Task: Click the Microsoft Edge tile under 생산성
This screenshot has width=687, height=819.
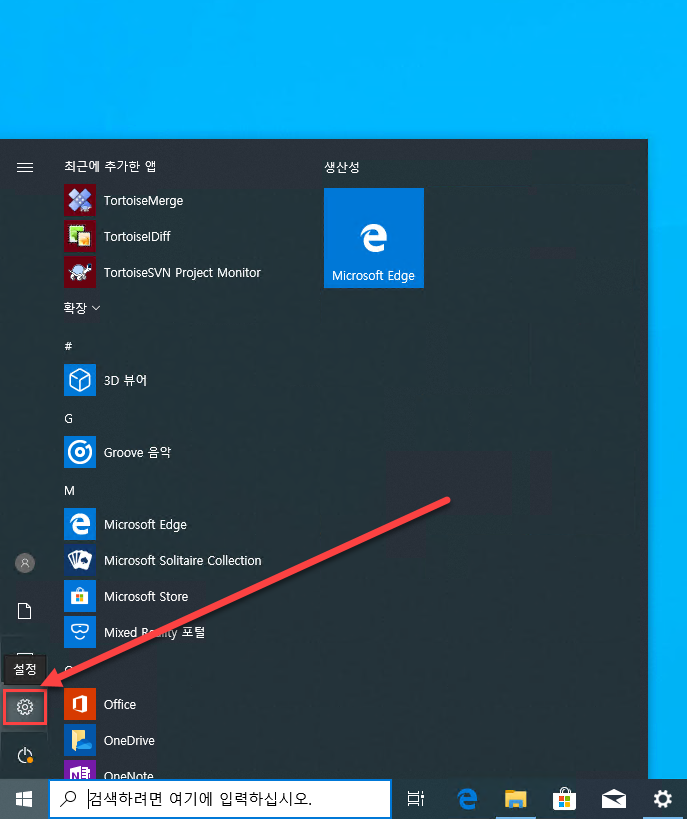Action: click(x=374, y=238)
